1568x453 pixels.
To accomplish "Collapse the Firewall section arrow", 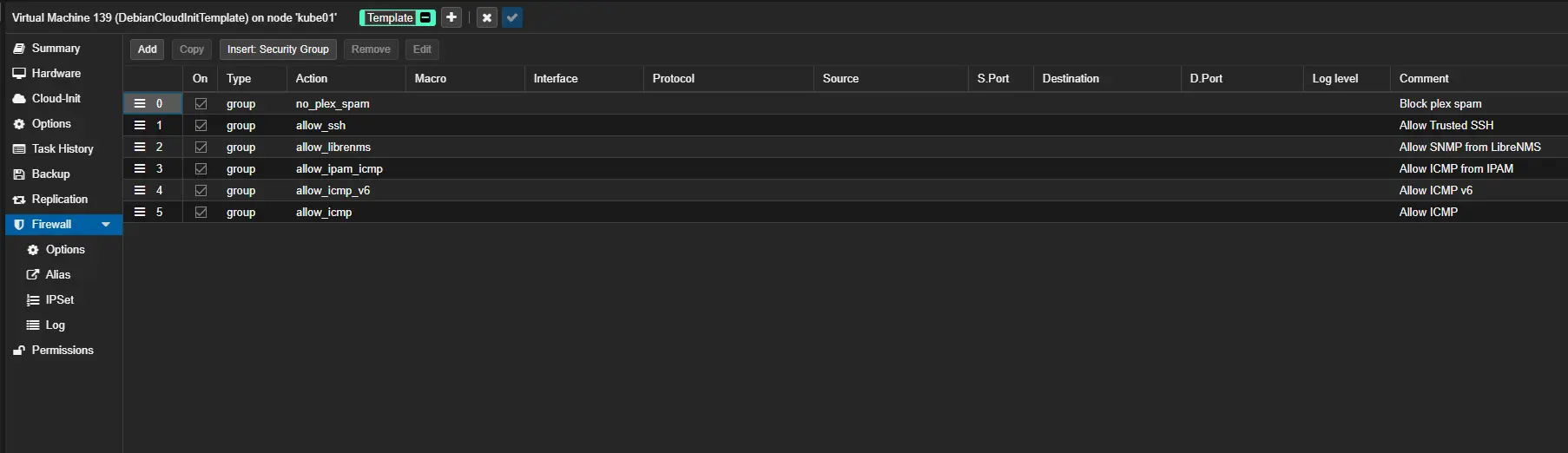I will tap(106, 224).
